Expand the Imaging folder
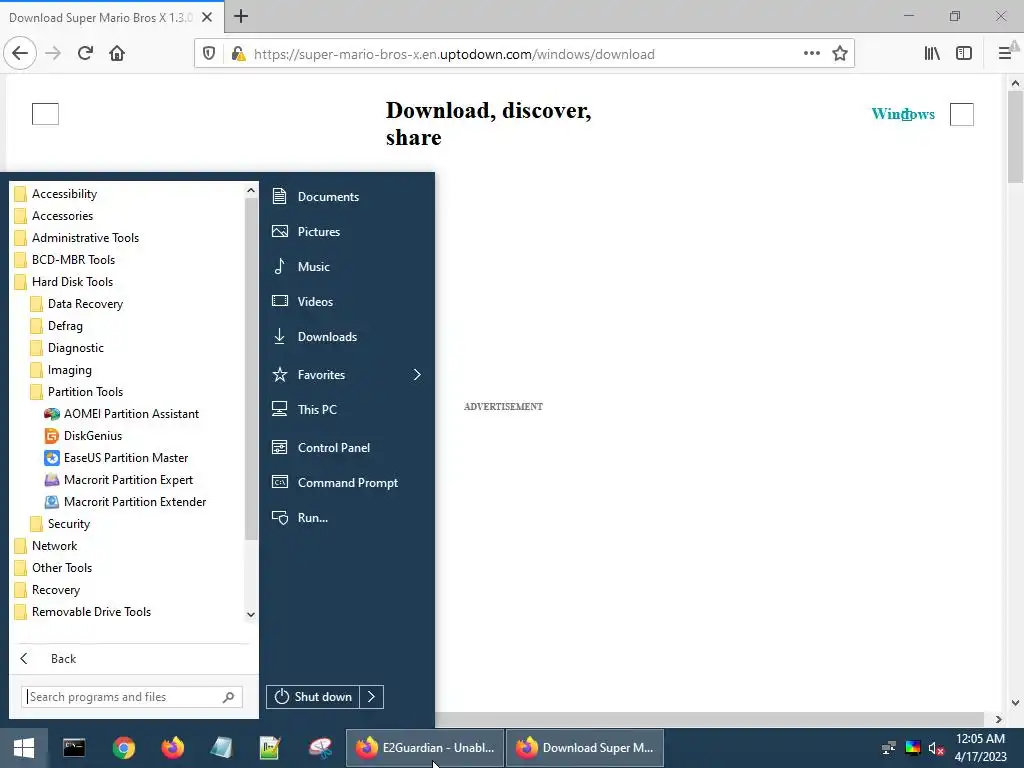The image size is (1024, 768). pos(61,370)
